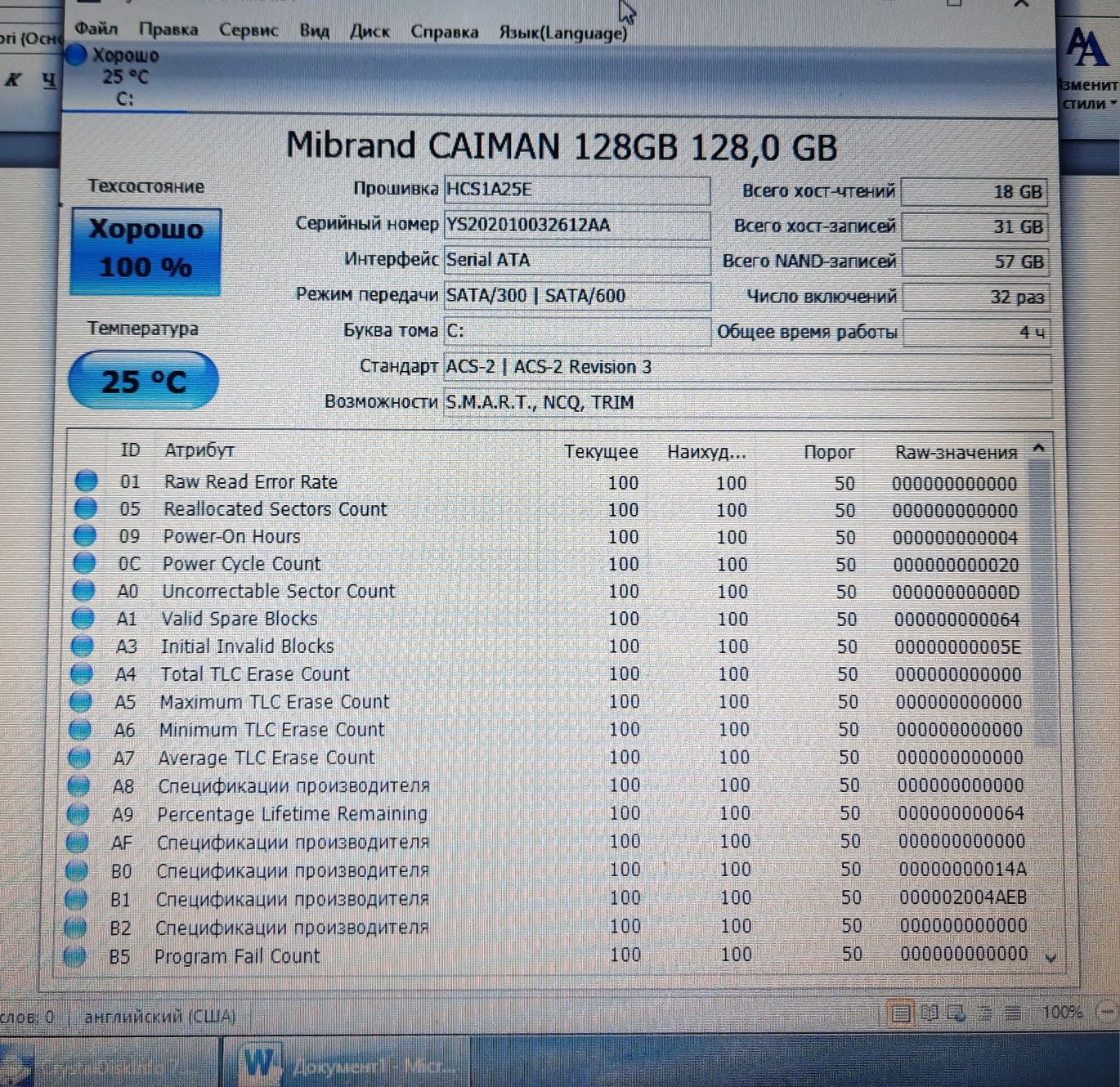Click the SMART list scroll-down arrow
This screenshot has height=1087, width=1120.
click(x=1051, y=957)
